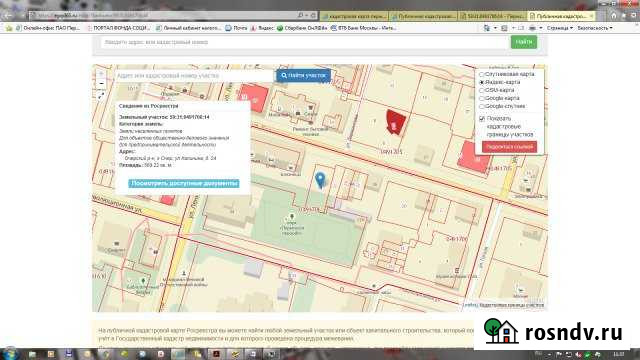The height and width of the screenshot is (360, 640).
Task: Switch to the first кадастровая карта tab
Action: pyautogui.click(x=355, y=16)
